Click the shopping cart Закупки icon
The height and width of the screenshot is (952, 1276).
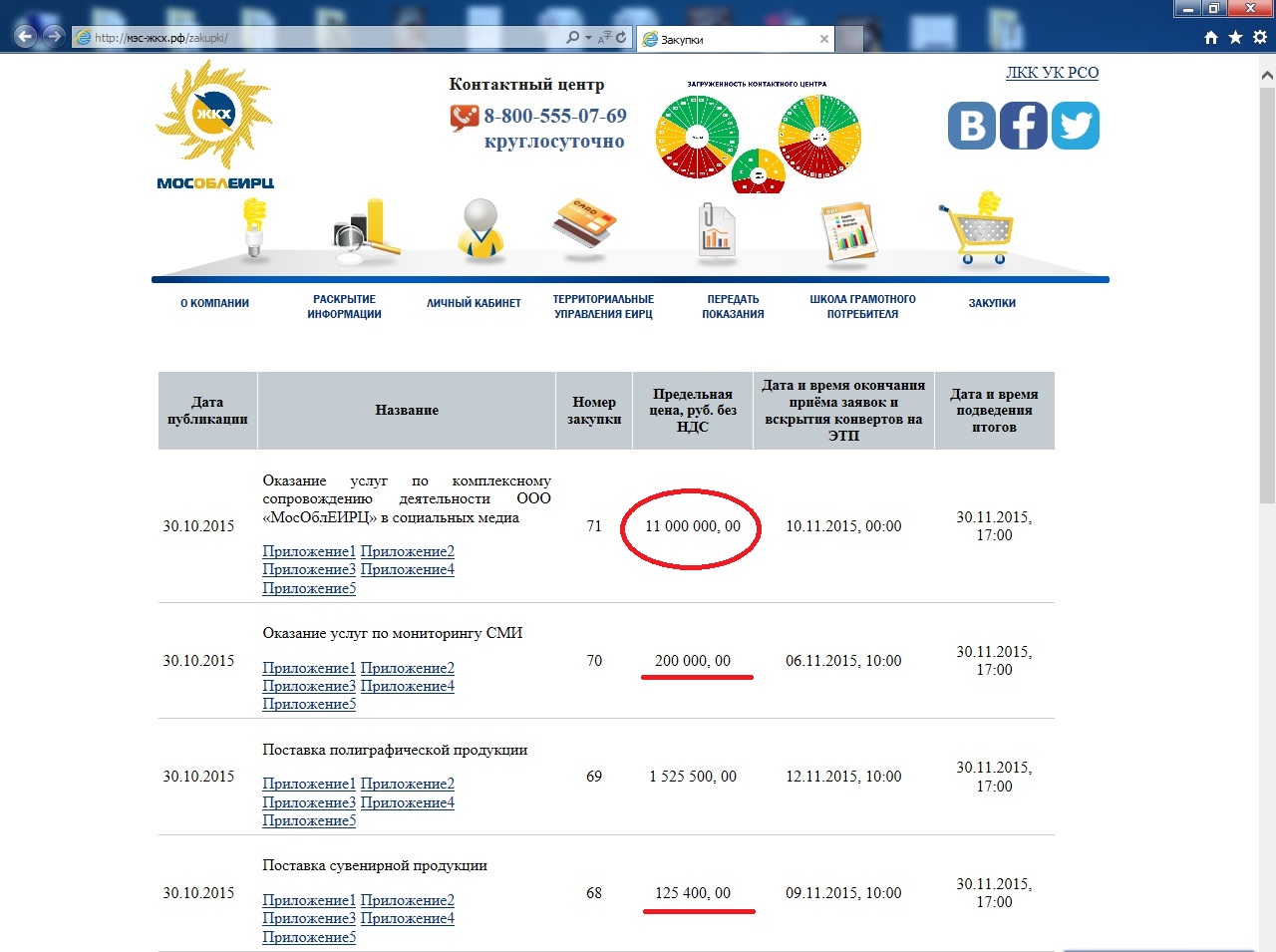tap(977, 229)
